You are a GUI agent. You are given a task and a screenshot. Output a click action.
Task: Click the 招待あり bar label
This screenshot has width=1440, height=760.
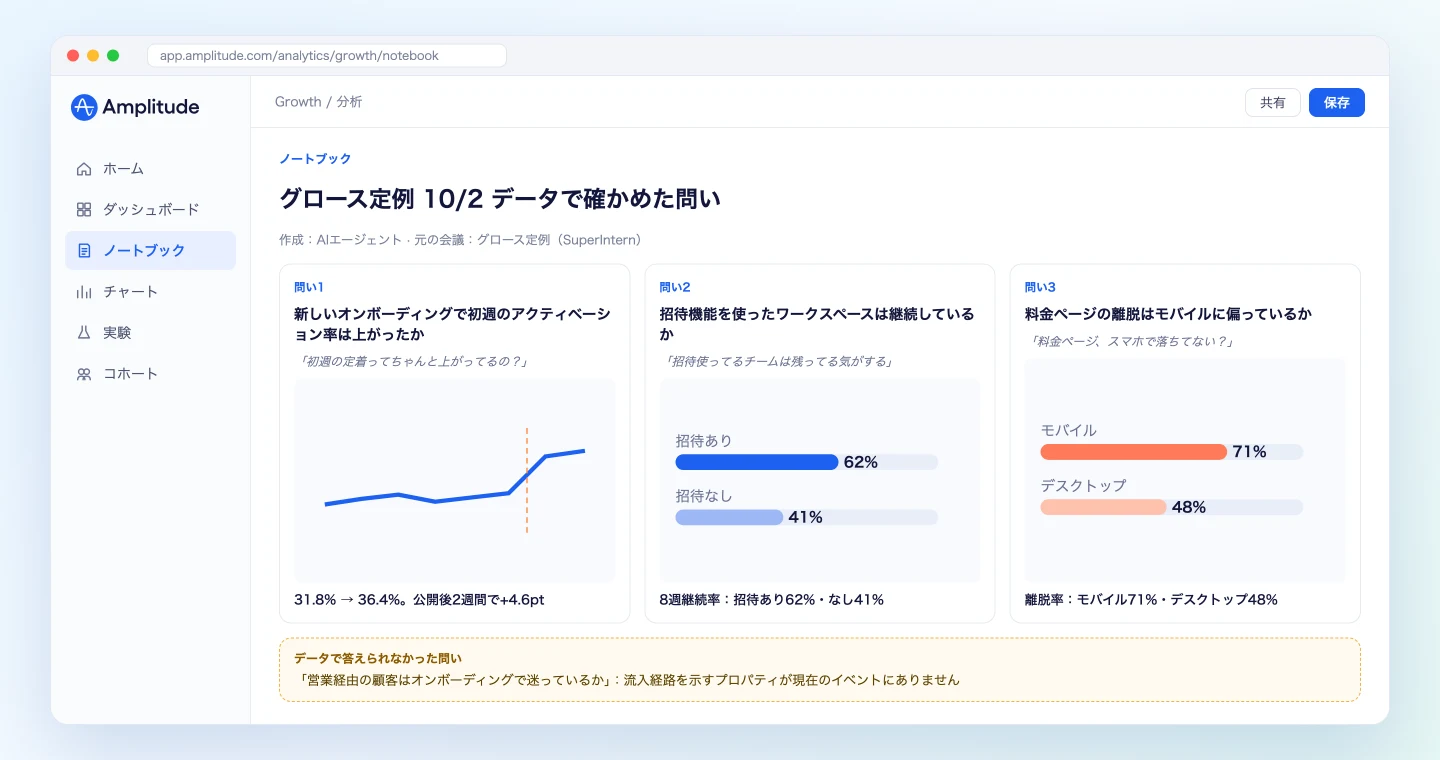tap(704, 440)
